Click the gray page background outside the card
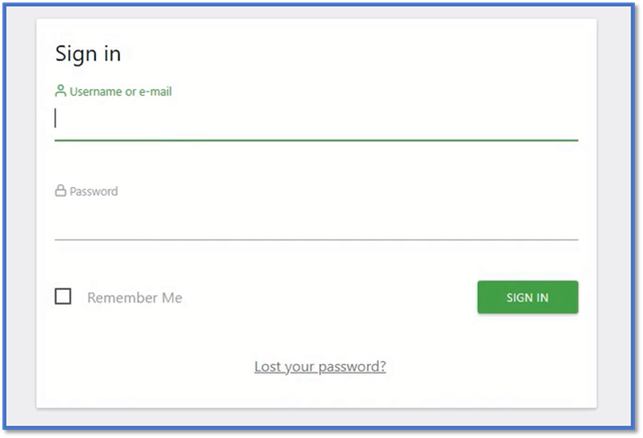The image size is (643, 438). [x=618, y=200]
